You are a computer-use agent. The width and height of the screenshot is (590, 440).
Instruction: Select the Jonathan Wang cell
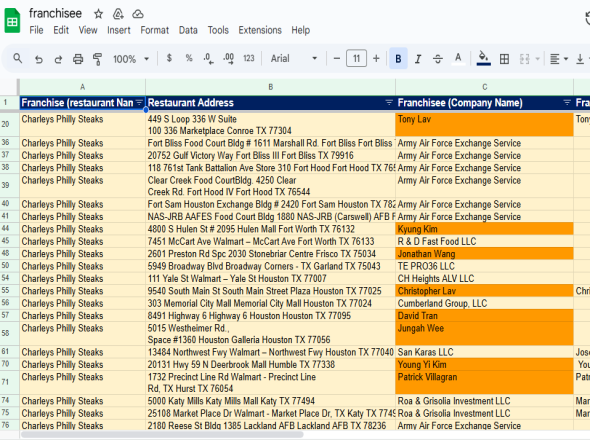coord(485,254)
